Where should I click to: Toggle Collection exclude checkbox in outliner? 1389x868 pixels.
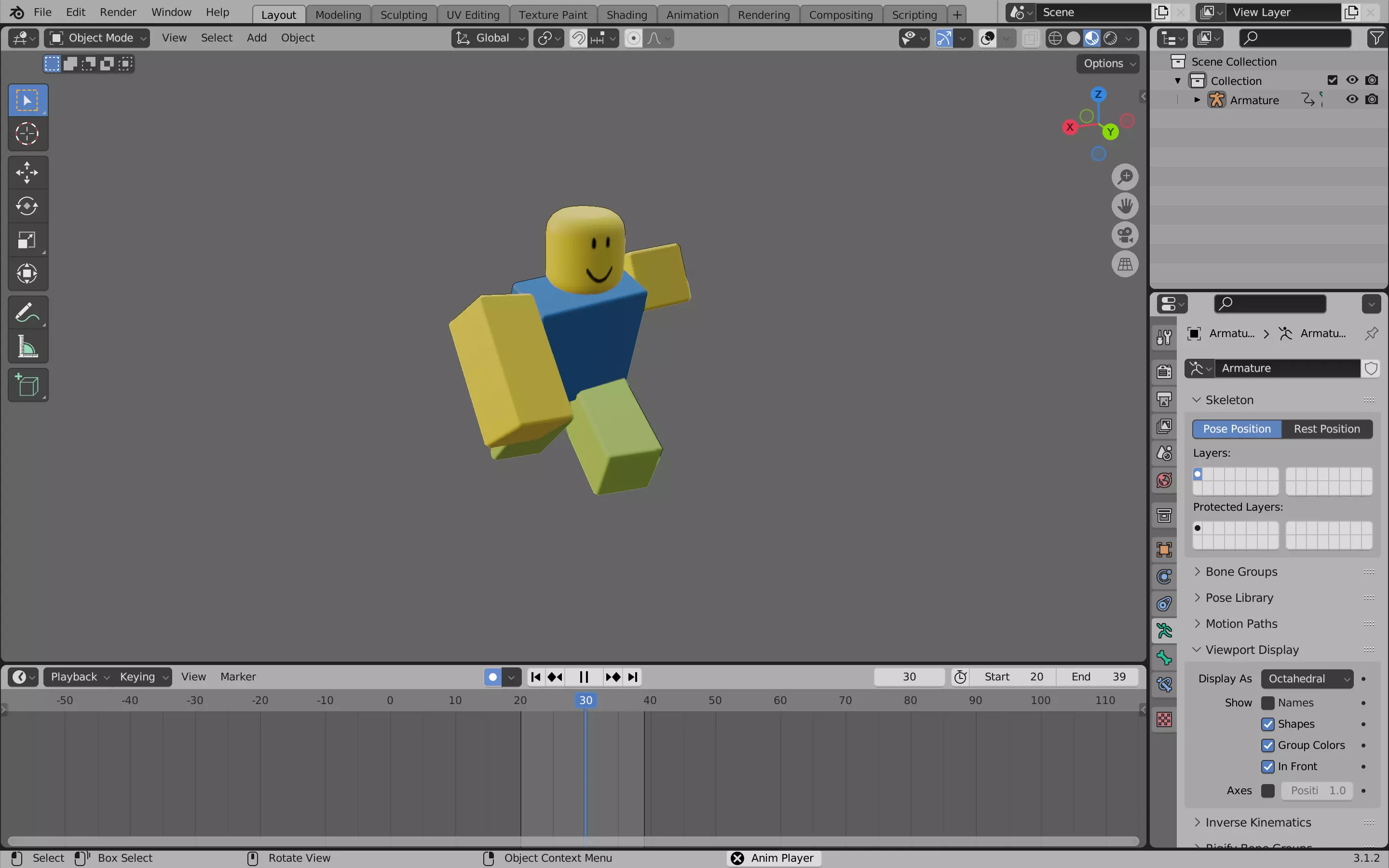(1332, 81)
